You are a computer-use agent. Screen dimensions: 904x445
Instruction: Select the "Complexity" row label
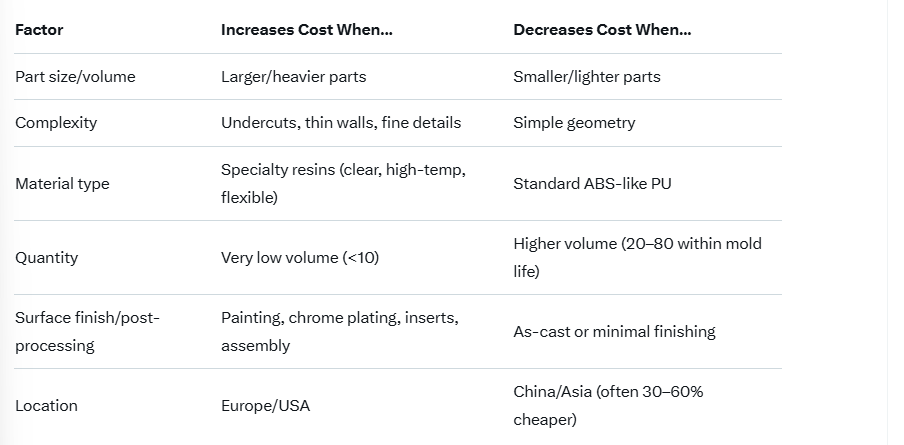coord(56,123)
